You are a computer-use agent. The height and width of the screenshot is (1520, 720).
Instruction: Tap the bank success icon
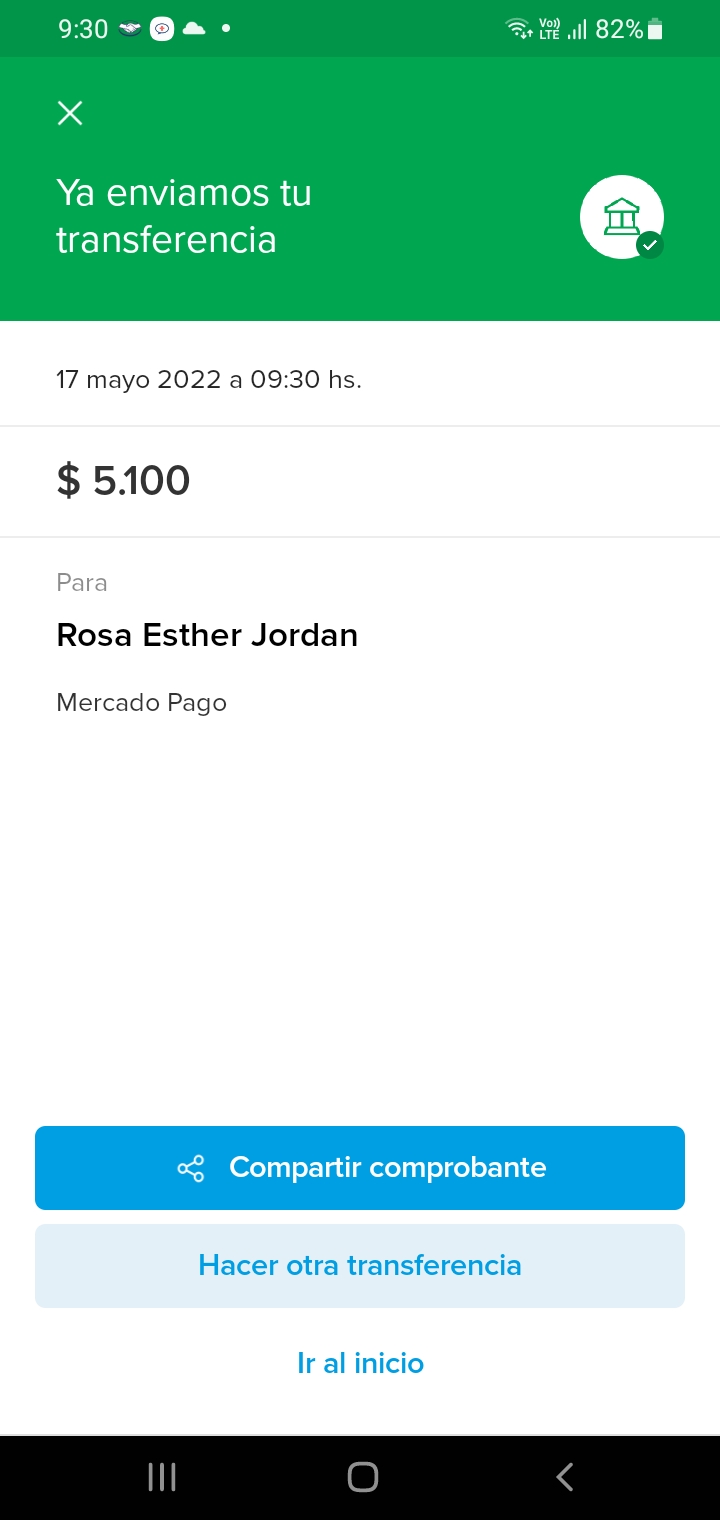[620, 215]
